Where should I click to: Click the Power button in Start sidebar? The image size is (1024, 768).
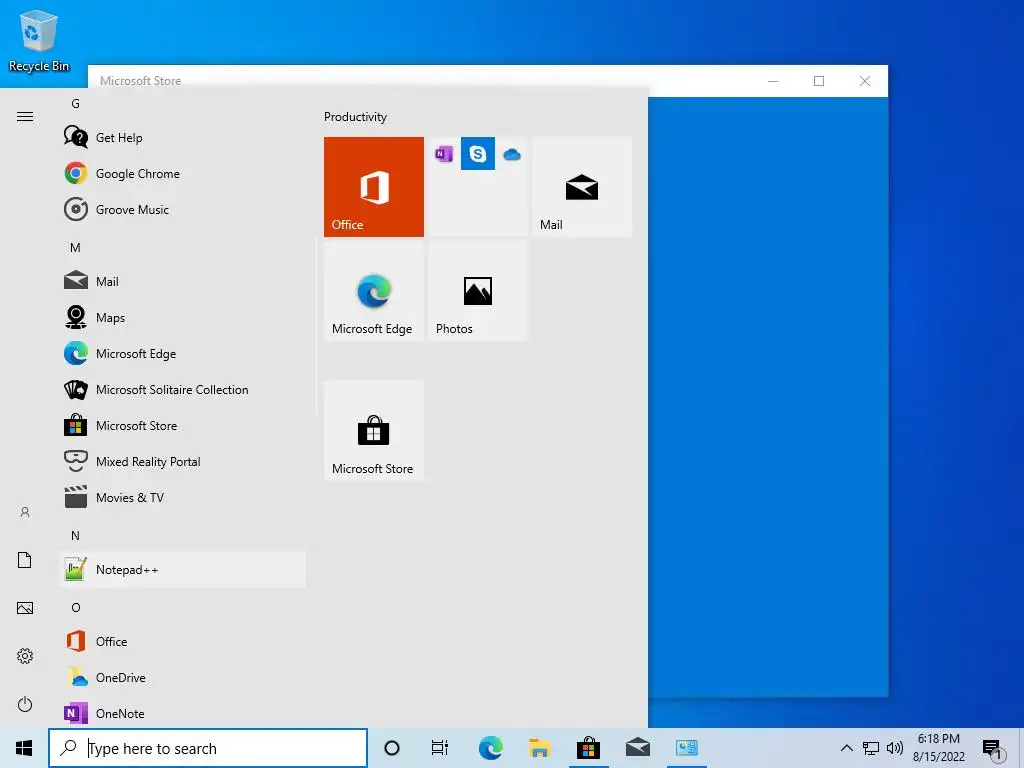click(25, 704)
